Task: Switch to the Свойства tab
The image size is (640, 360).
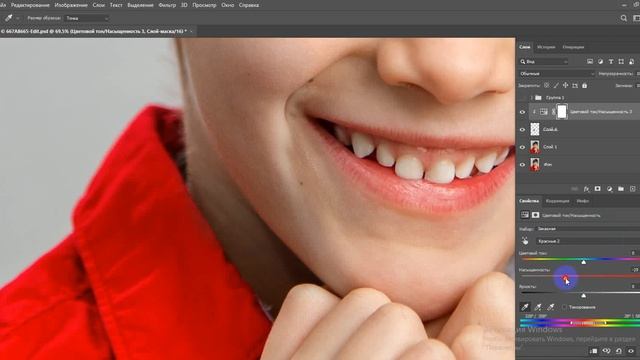Action: 529,201
